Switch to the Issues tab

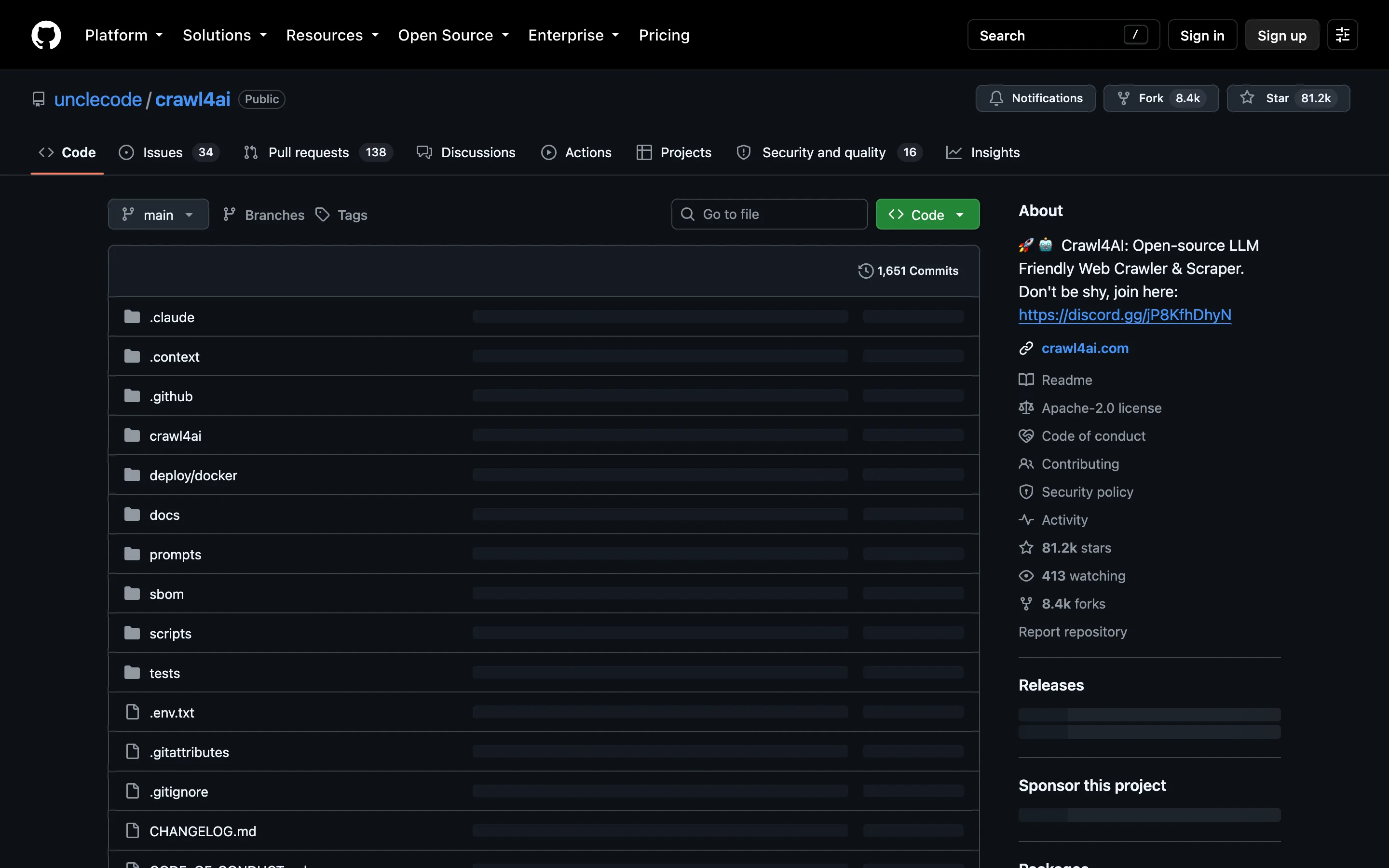(169, 153)
